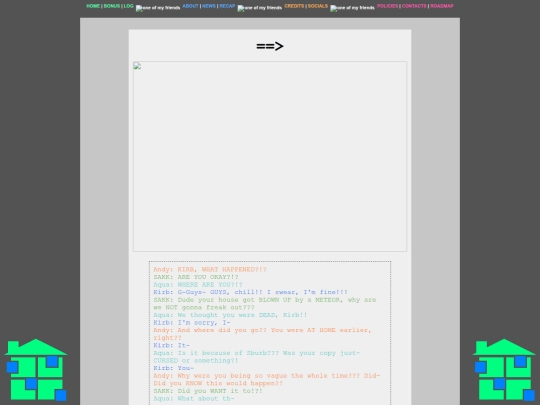
Task: Click 'Aqua: We thought you were DEAD, Kirb!!'
Action: (x=230, y=315)
